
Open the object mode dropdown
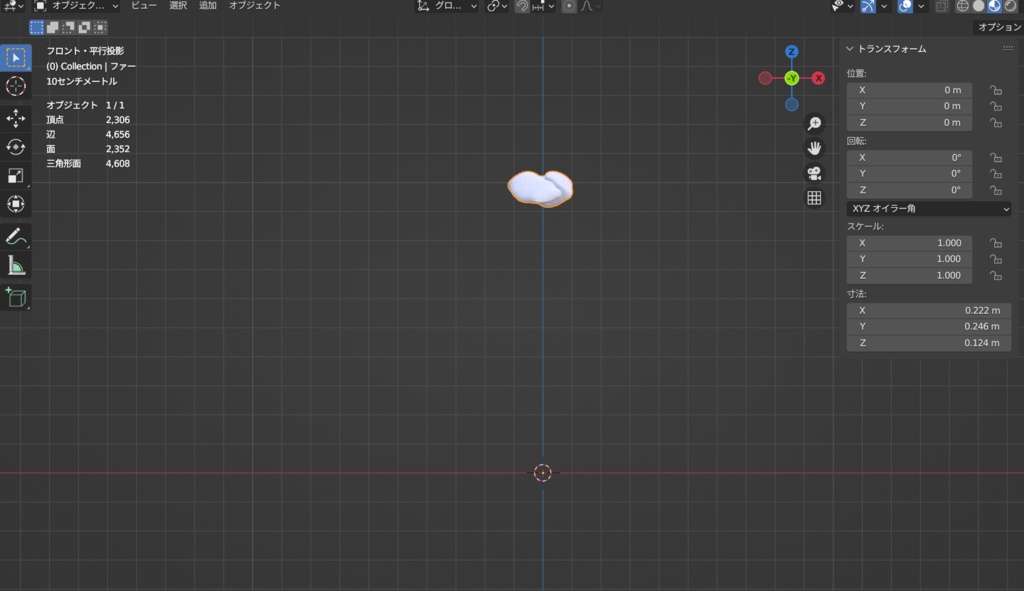(x=76, y=6)
